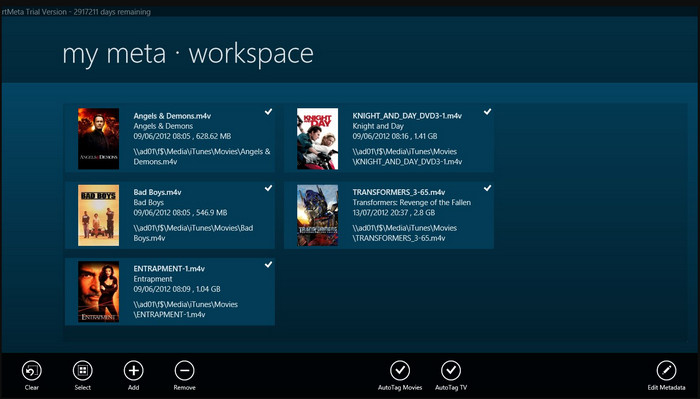Click the ENTRAPMENT-1.m4v file path text

coord(186,309)
